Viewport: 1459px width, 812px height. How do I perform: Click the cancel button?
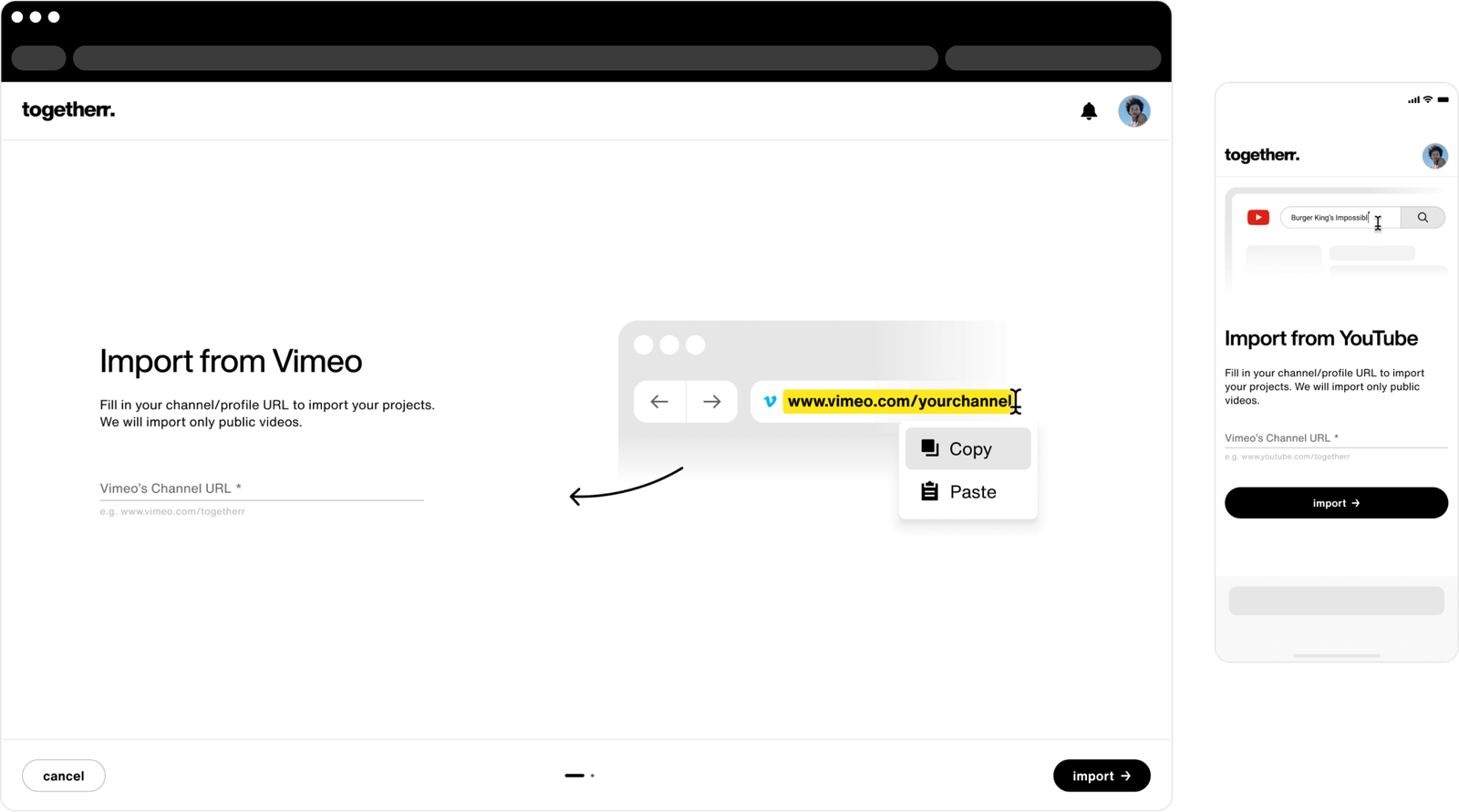(x=64, y=776)
